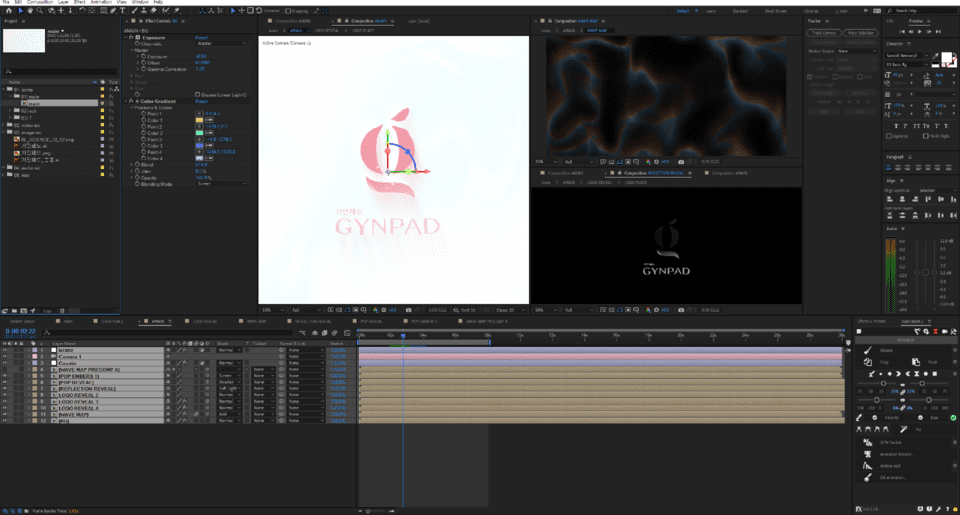The image size is (960, 515).
Task: Open Motion Source dropdown in Tracker panel
Action: pyautogui.click(x=857, y=51)
